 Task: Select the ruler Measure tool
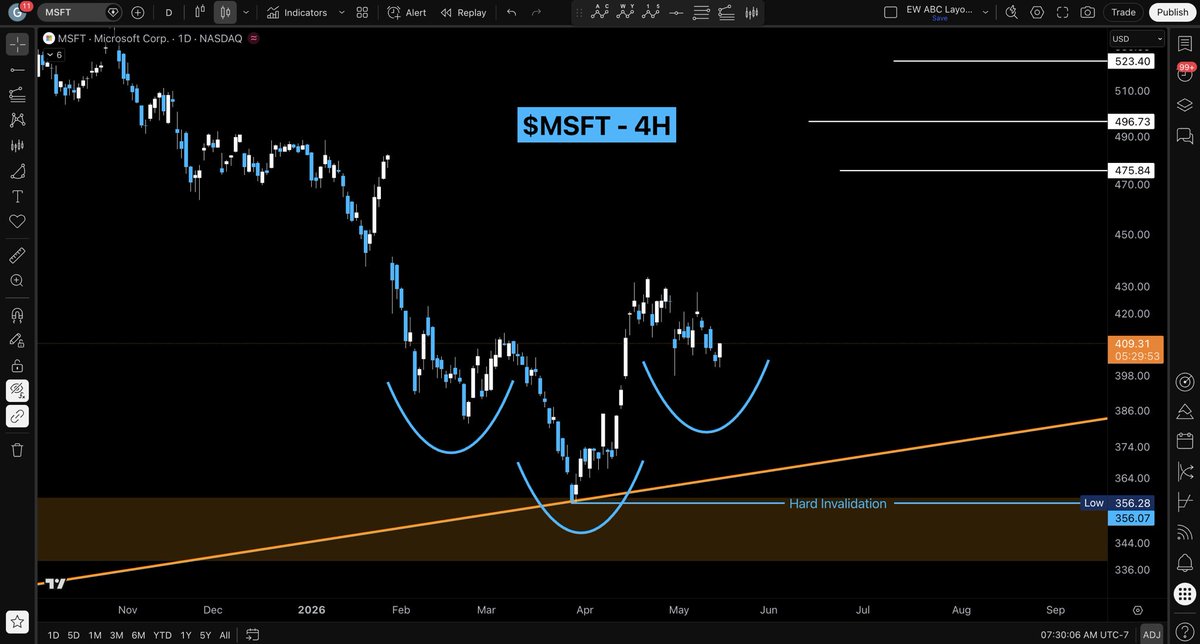coord(17,255)
